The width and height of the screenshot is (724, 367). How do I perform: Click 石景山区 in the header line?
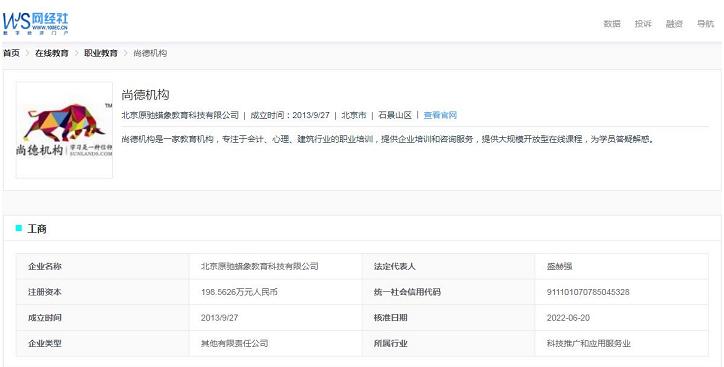coord(395,115)
